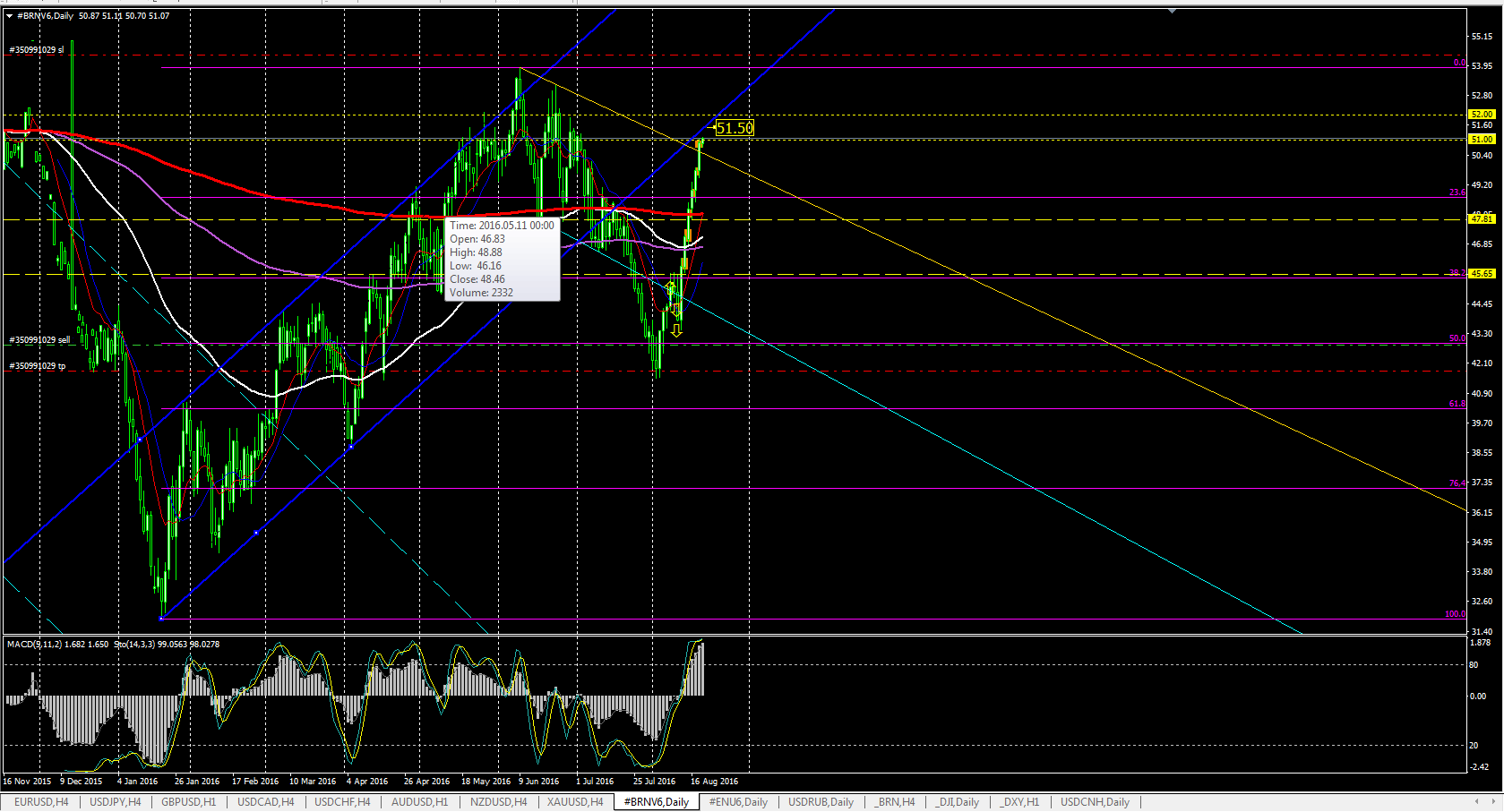
Task: Click the Fibonacci 50.0 level label
Action: (1457, 338)
